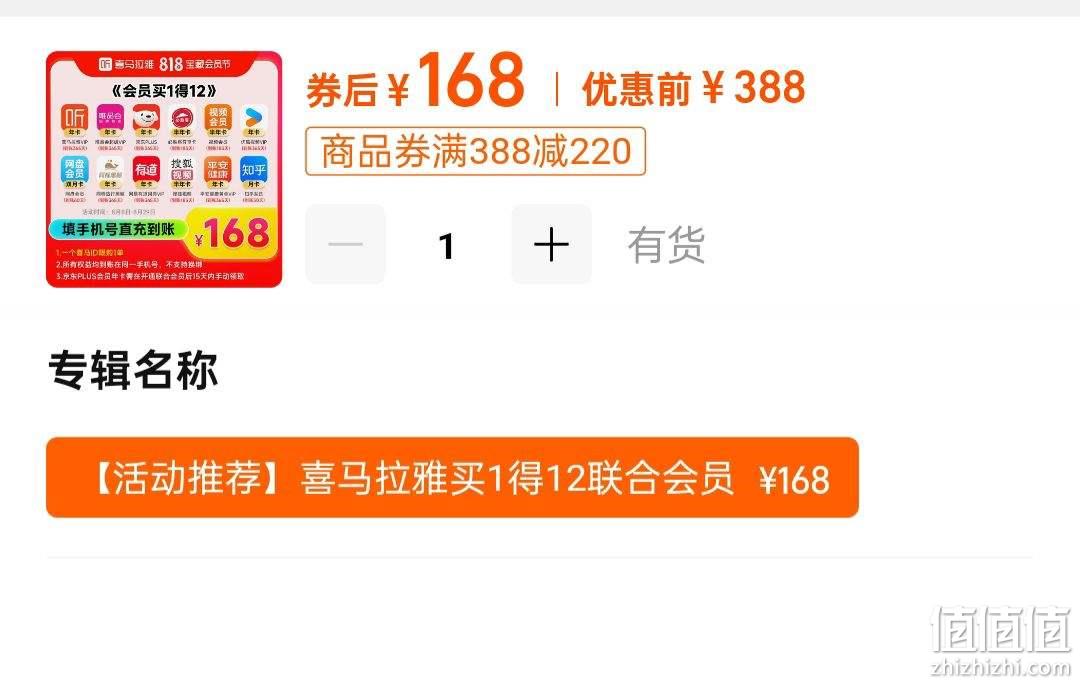Viewport: 1080px width, 685px height.
Task: Click the 平安健康 orange icon
Action: [218, 169]
